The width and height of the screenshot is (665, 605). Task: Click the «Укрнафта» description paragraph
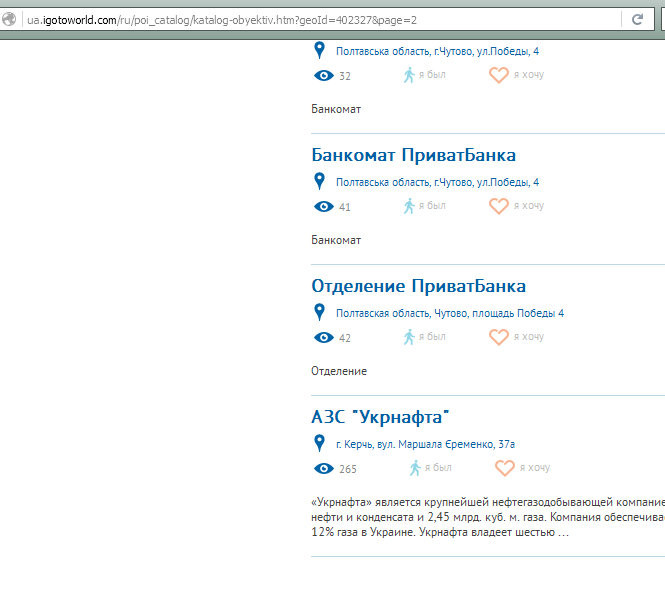488,517
